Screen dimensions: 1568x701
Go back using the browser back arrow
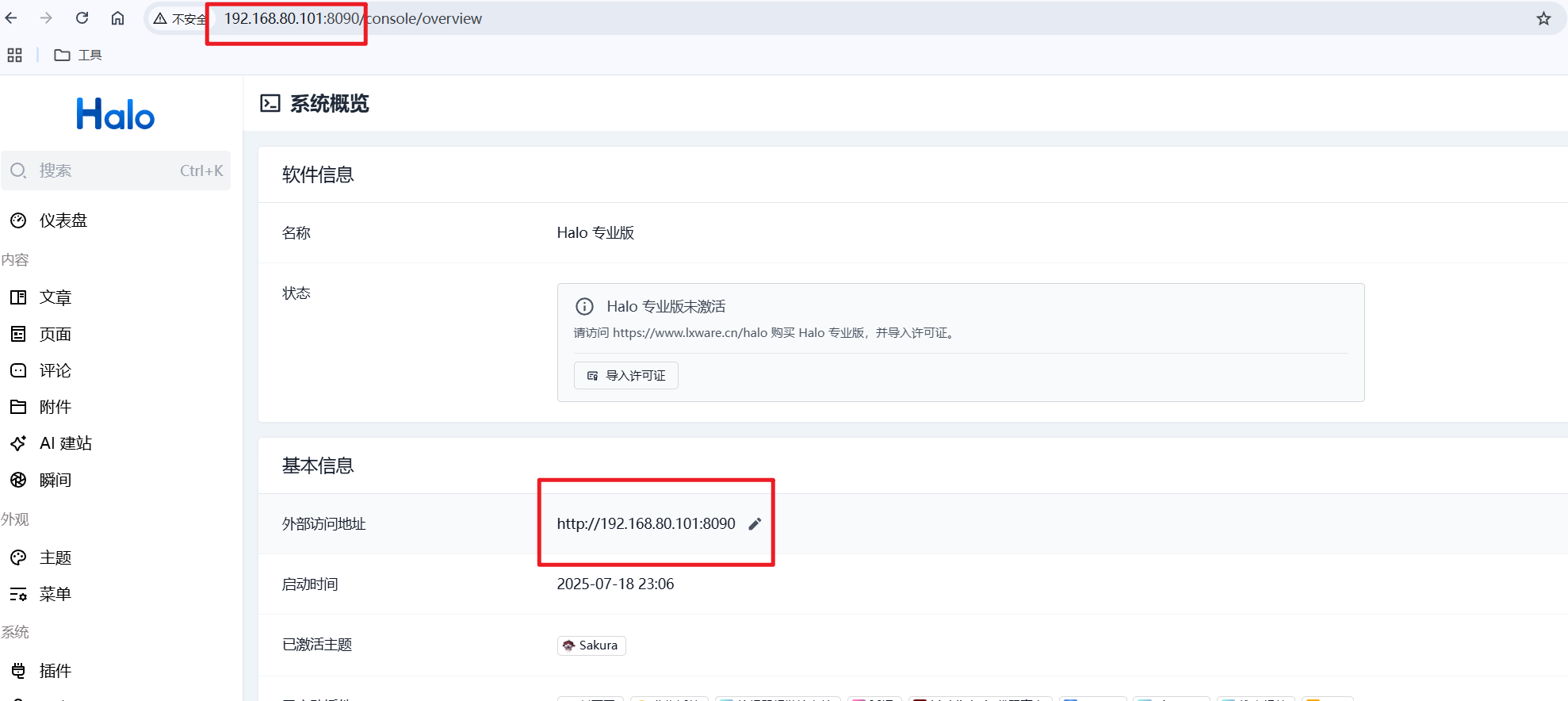tap(11, 18)
